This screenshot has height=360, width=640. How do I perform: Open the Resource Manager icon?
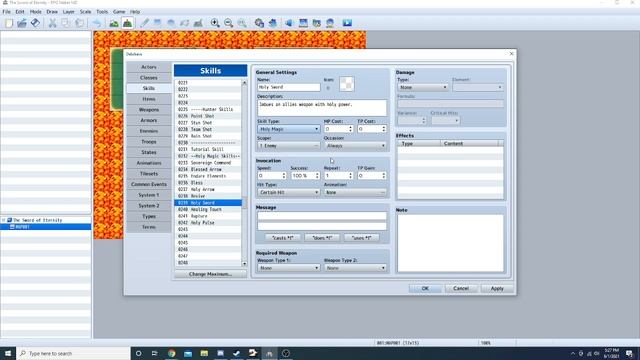coord(316,23)
